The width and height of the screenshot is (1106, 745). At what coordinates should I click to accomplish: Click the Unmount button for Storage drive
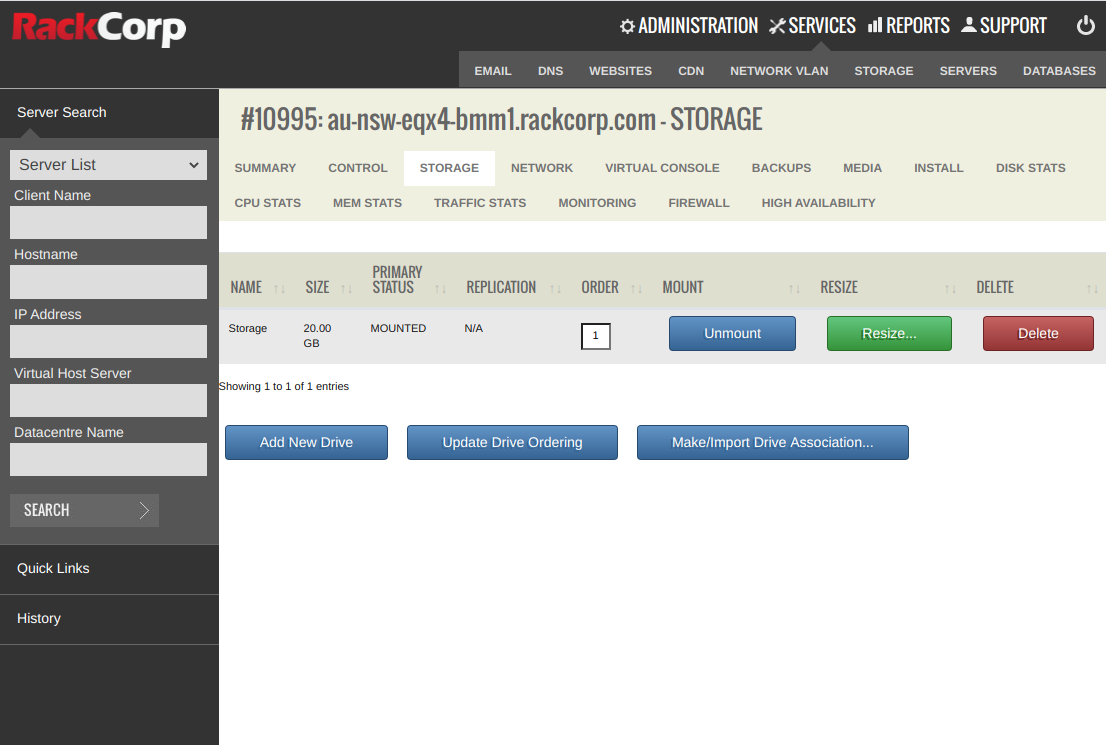732,334
